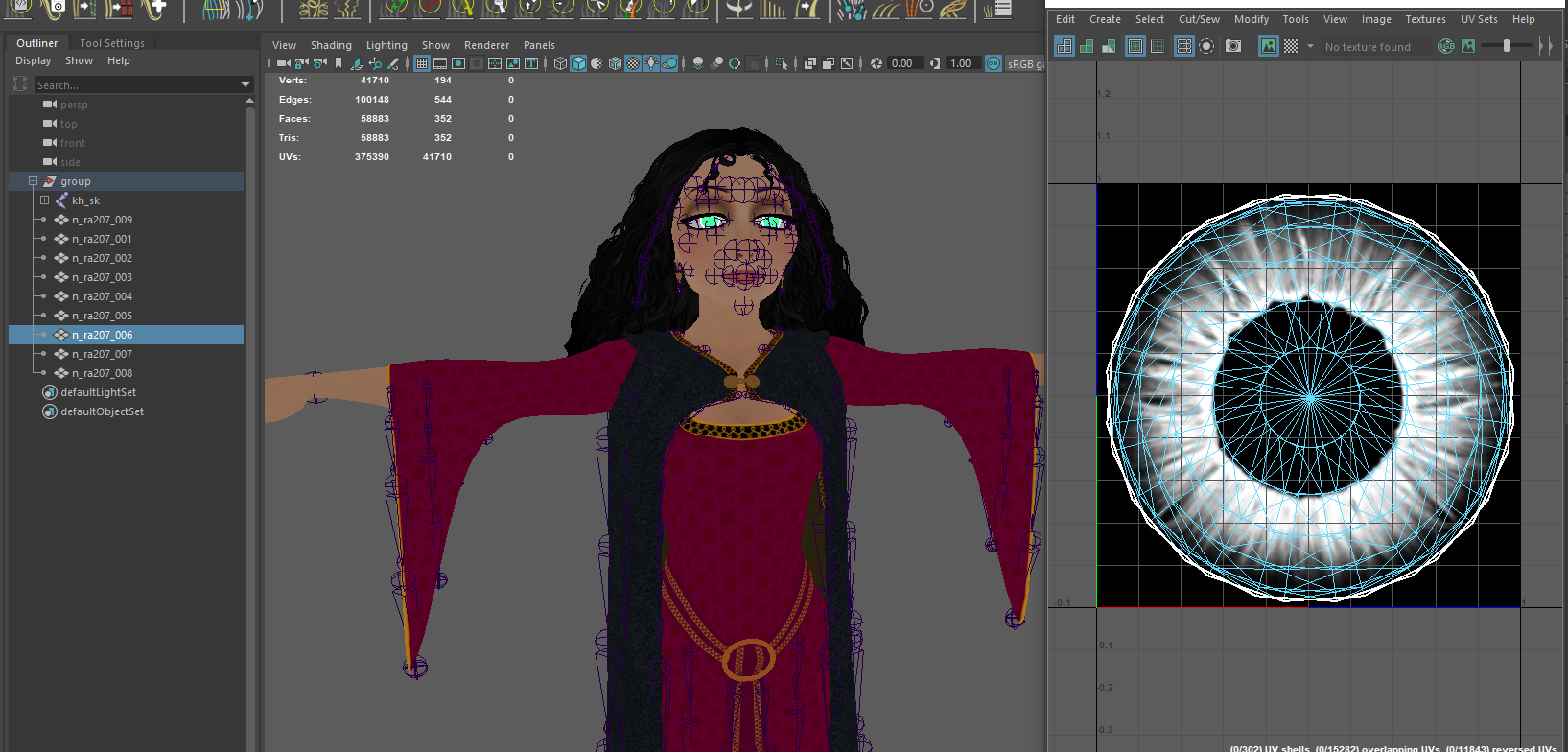Click the select camera icon in viewport

click(x=284, y=63)
